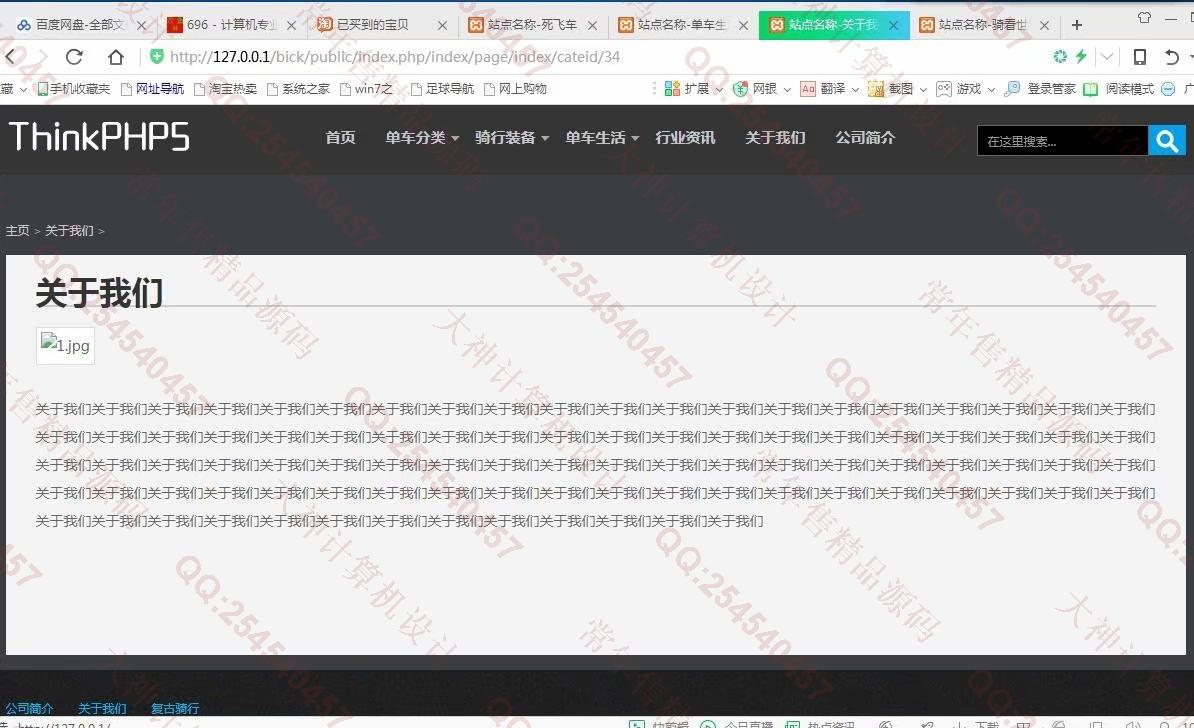This screenshot has height=728, width=1194.
Task: Click 主页 in the breadcrumb
Action: pos(18,230)
